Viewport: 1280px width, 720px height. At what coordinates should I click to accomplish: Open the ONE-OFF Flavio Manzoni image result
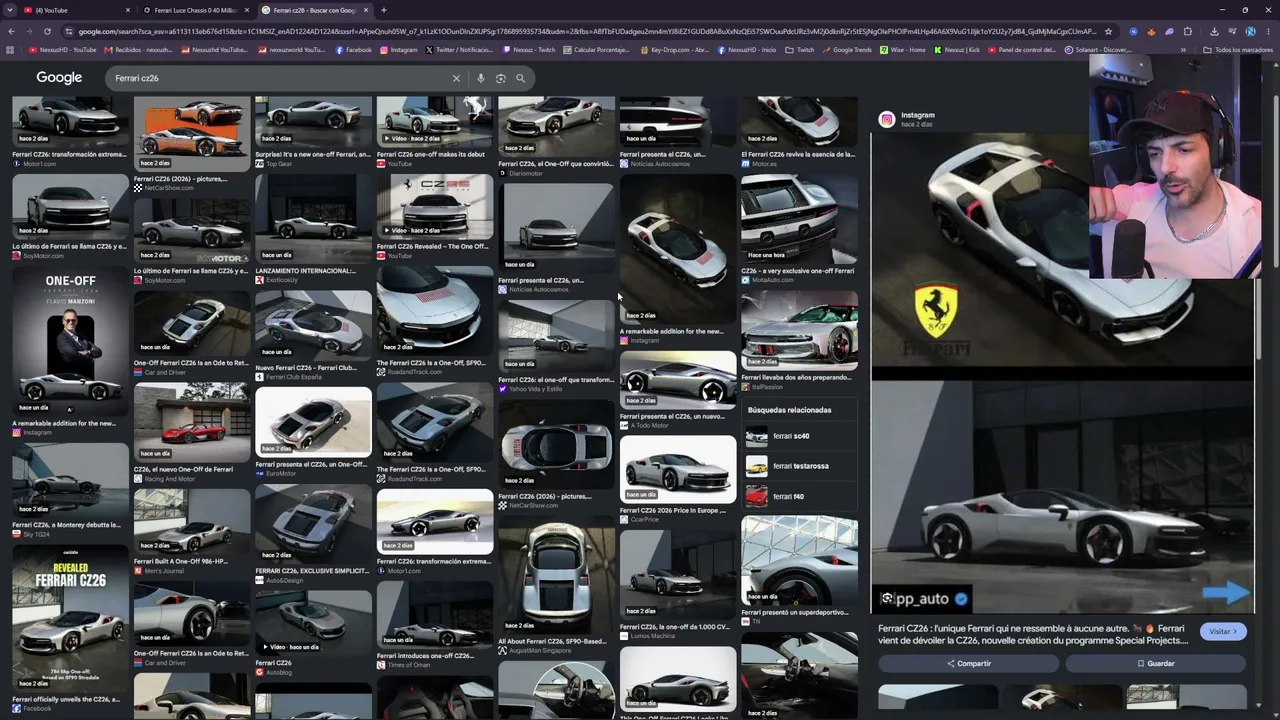coord(70,342)
